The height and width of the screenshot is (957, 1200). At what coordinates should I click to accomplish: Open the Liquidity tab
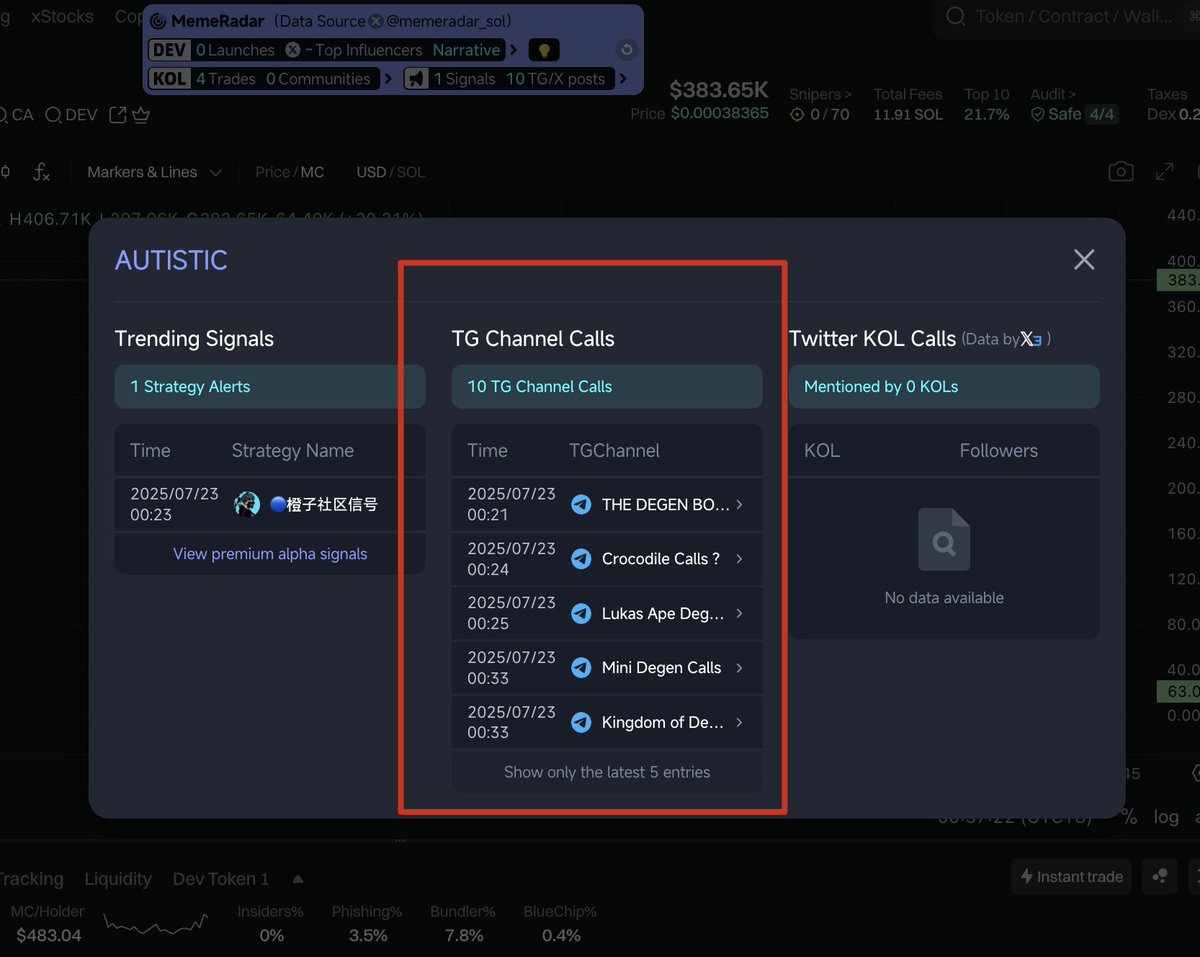pyautogui.click(x=117, y=879)
